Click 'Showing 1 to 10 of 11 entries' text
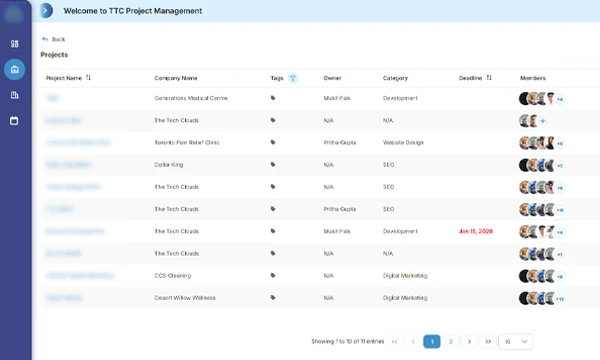 click(347, 341)
